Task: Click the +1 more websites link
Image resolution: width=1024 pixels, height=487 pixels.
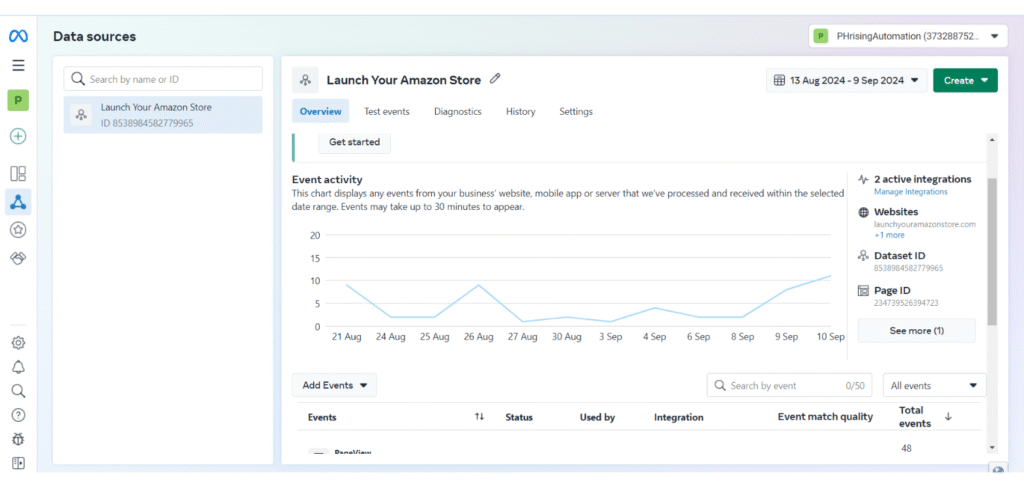Action: 889,235
